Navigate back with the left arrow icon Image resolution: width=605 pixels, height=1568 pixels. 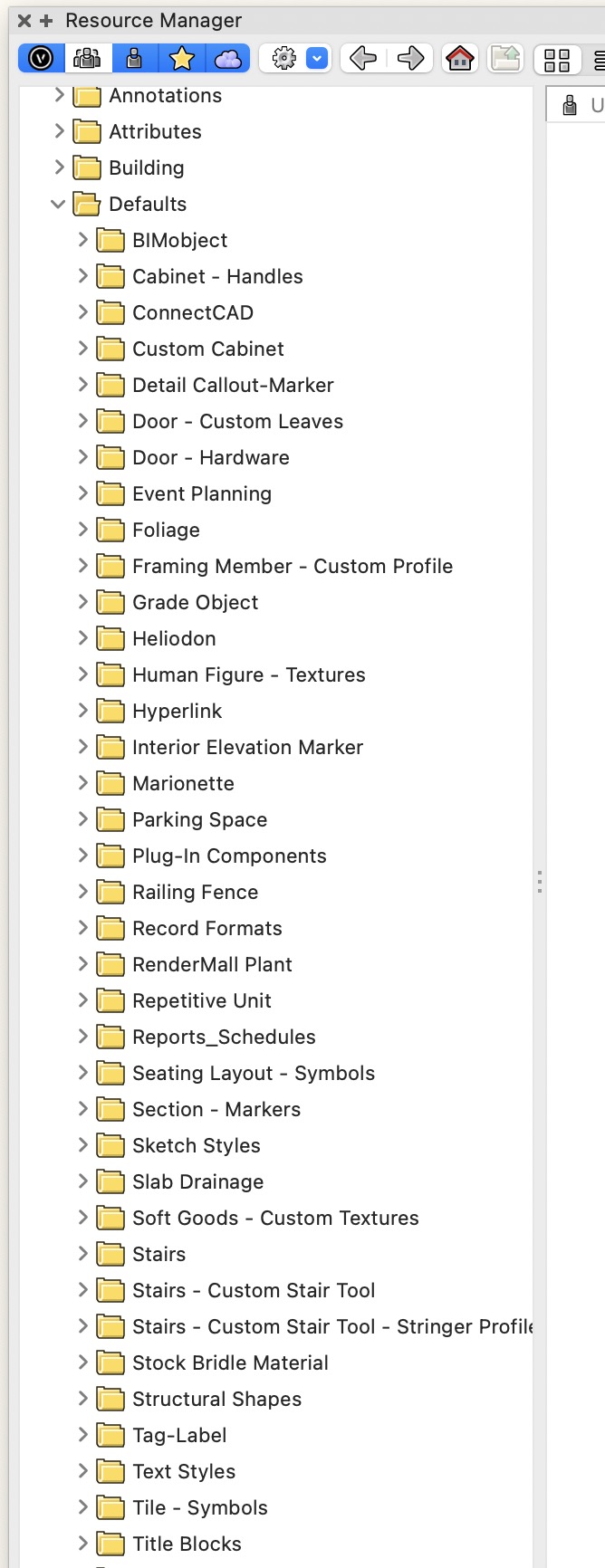[x=361, y=58]
